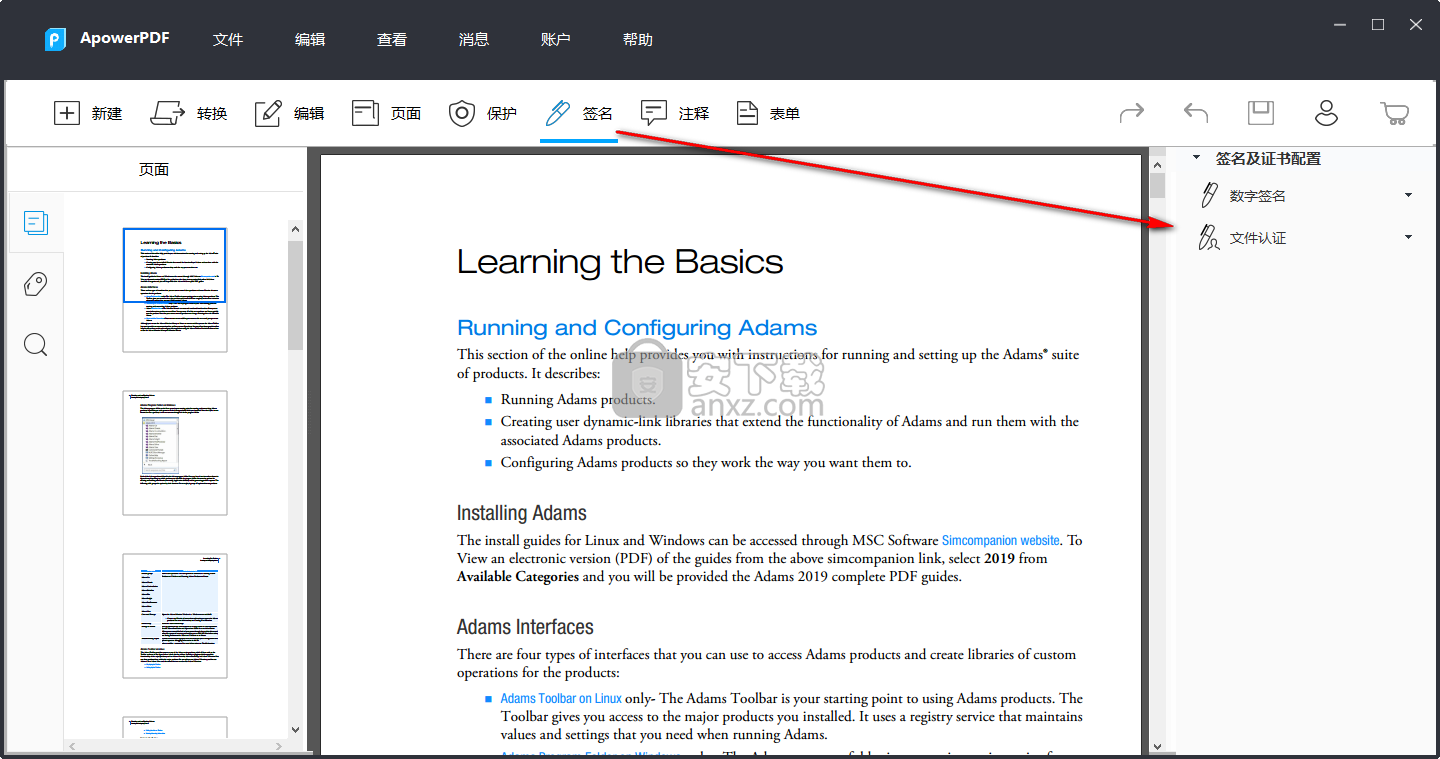This screenshot has width=1440, height=759.
Task: Select the first page thumbnail
Action: [x=175, y=290]
